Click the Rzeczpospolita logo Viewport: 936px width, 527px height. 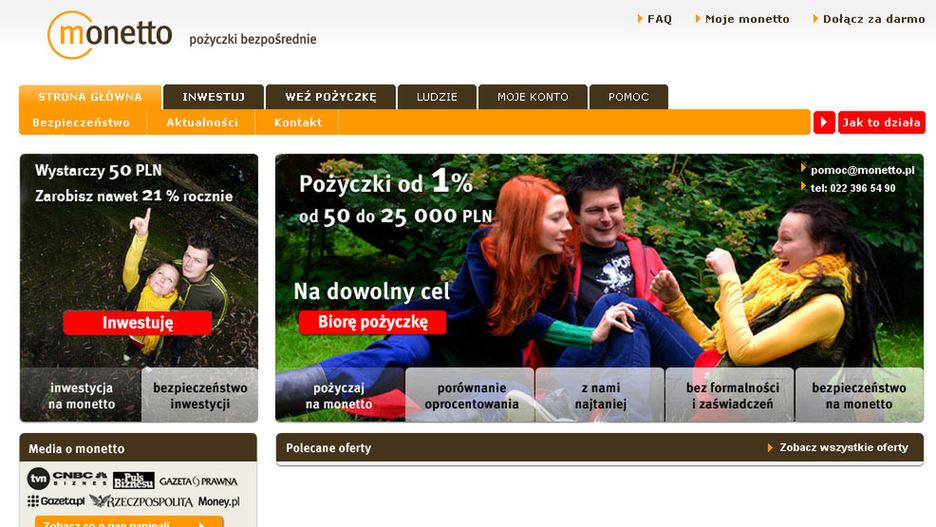pos(141,501)
